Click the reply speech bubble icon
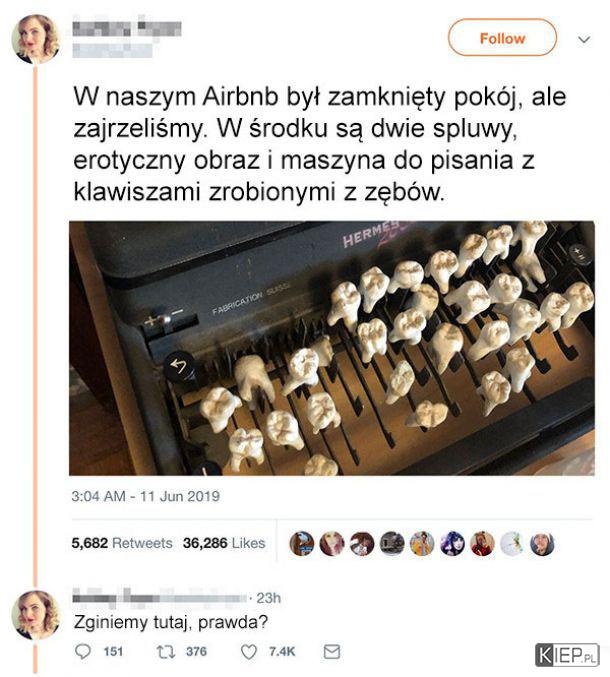 pos(82,652)
